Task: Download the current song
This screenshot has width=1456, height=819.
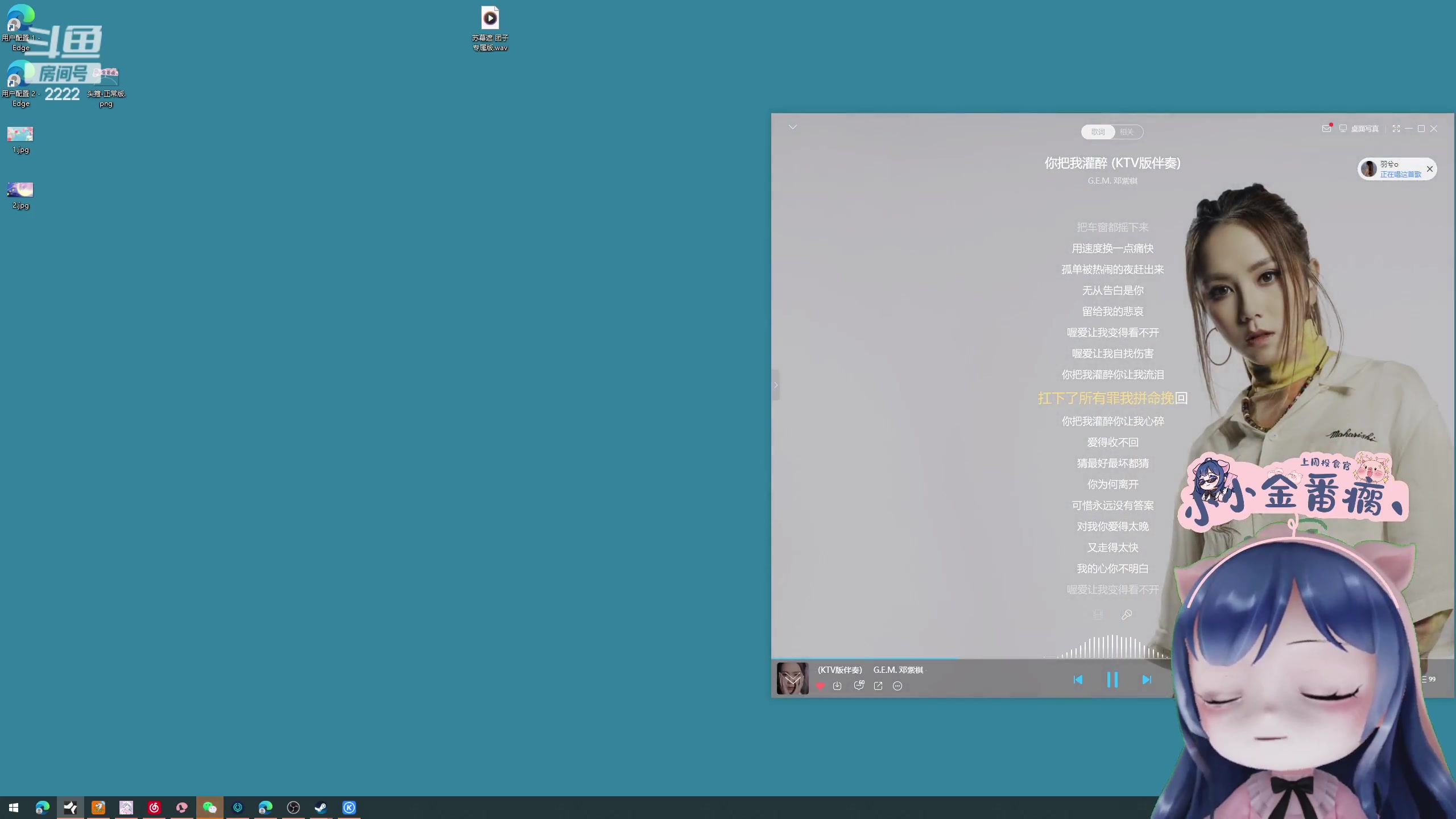Action: tap(837, 686)
